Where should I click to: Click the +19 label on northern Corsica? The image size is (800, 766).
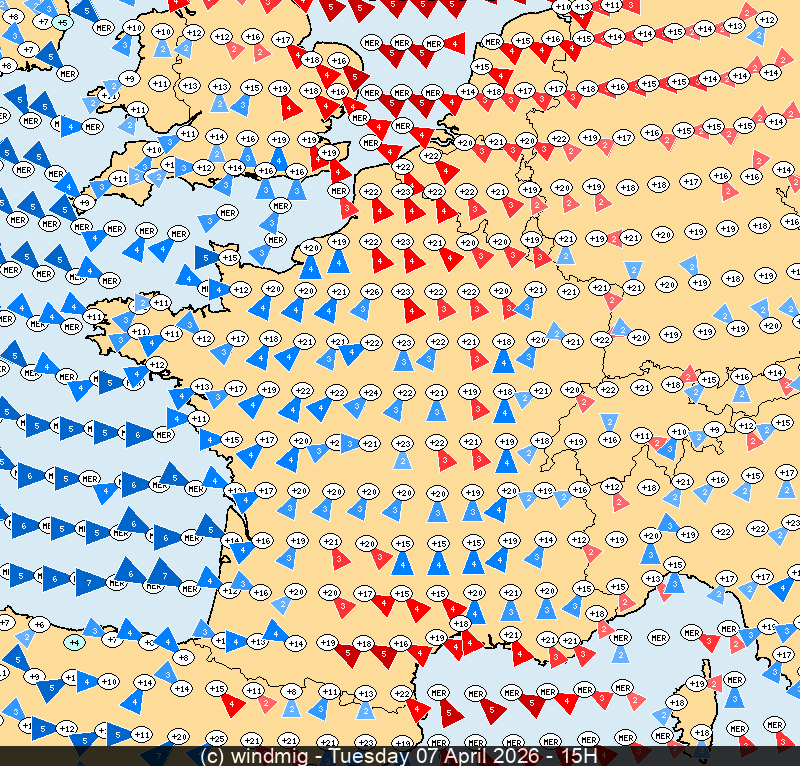pos(698,684)
